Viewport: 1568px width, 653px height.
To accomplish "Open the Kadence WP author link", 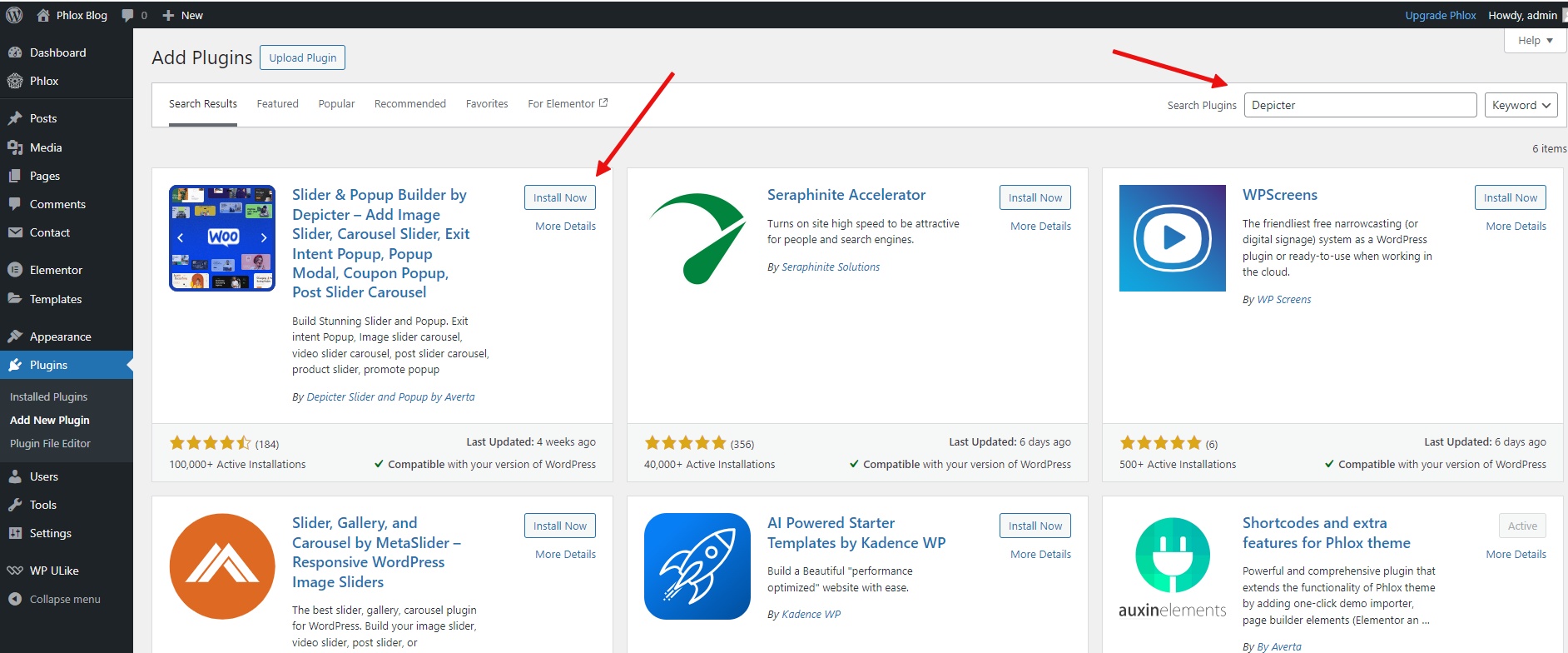I will click(811, 615).
